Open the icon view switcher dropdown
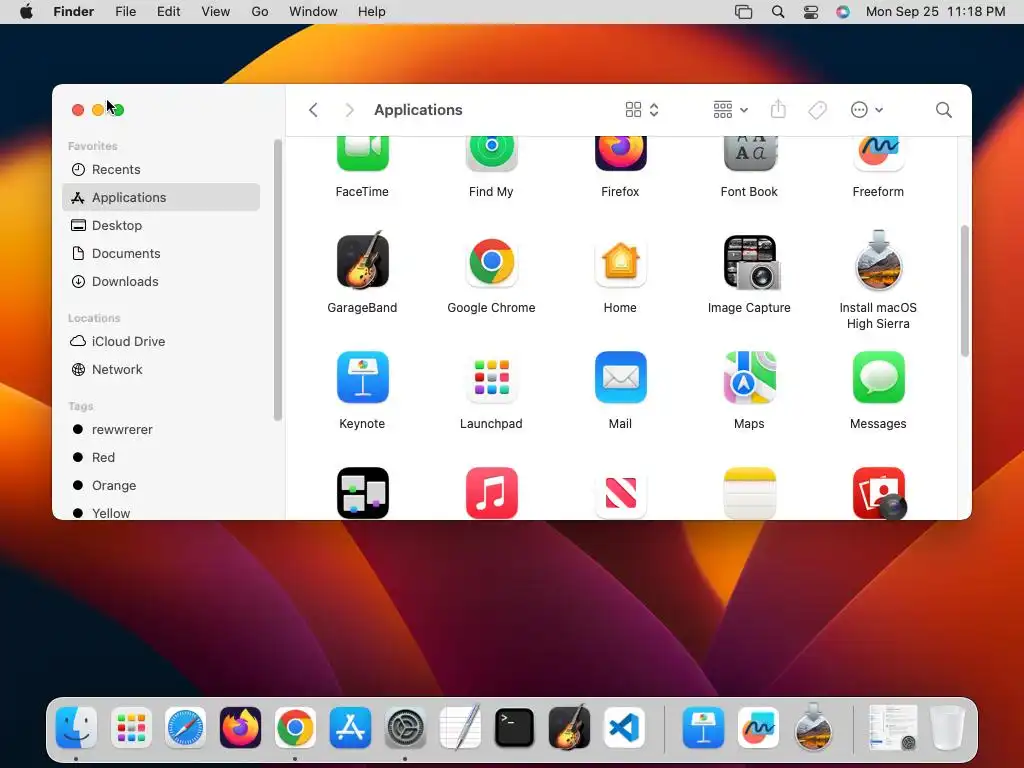Viewport: 1024px width, 768px height. pos(642,110)
